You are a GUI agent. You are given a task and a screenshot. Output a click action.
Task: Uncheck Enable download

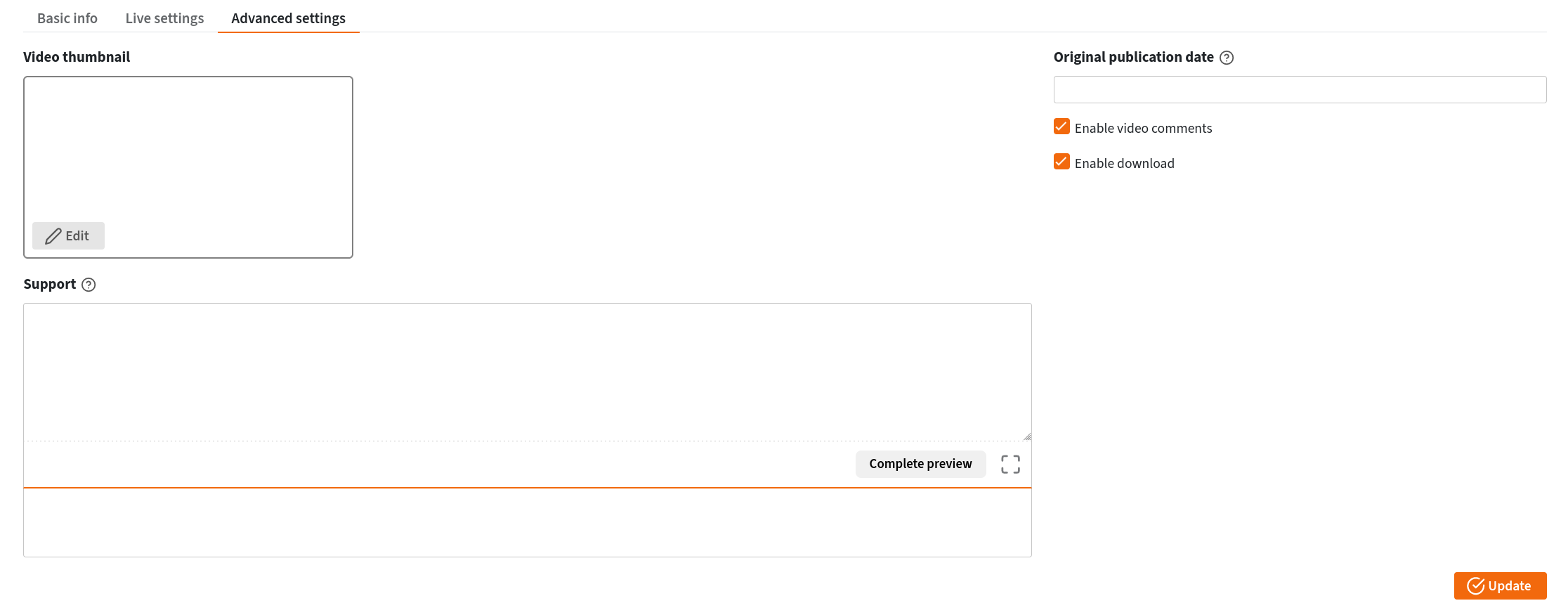point(1061,162)
